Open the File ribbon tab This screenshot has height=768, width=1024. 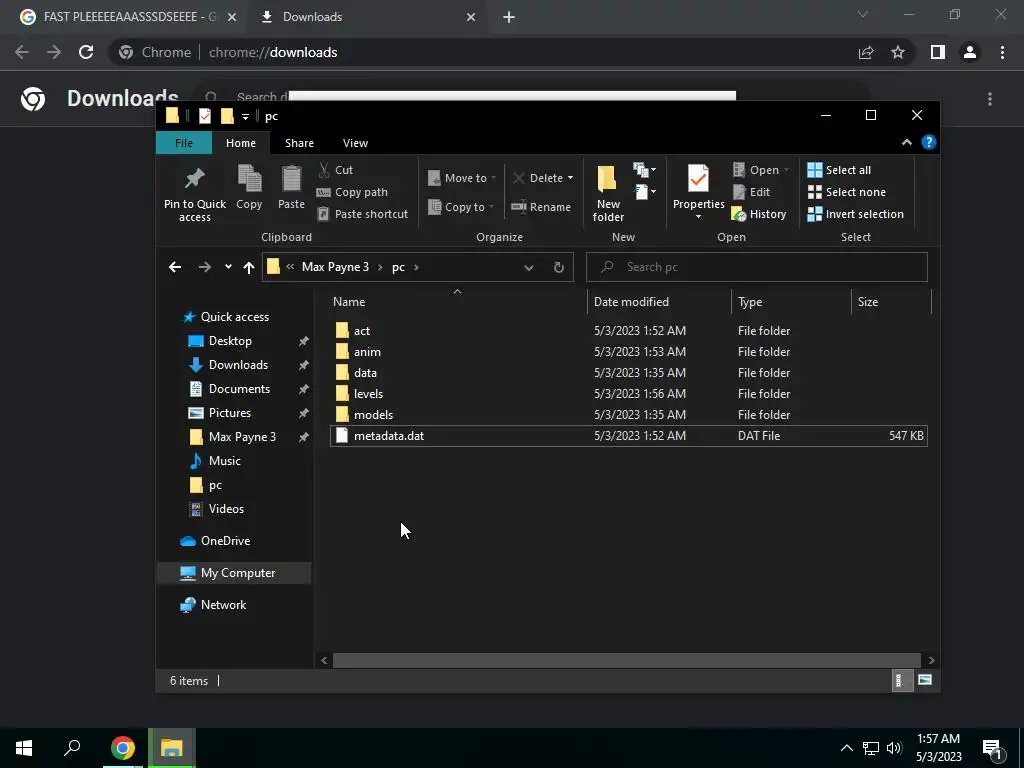184,143
